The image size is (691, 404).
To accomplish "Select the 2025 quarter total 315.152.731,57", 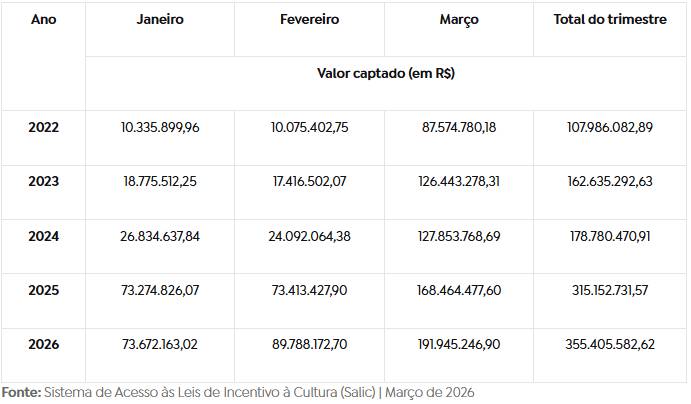I will (x=610, y=290).
